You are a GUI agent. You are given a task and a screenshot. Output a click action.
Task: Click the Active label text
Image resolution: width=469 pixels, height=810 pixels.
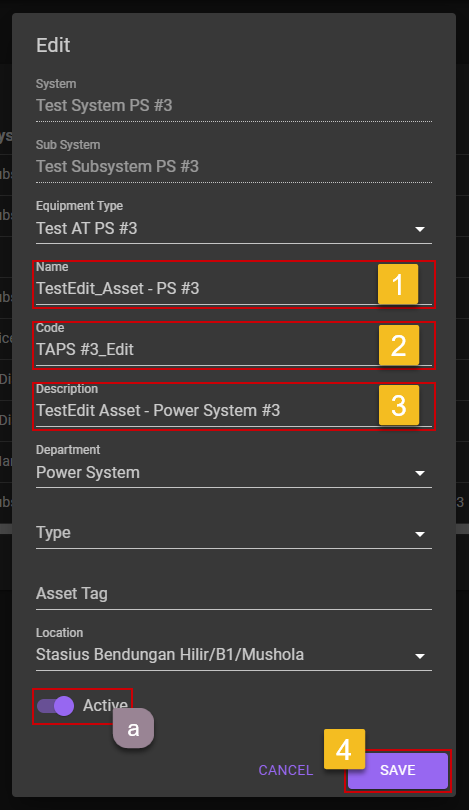click(x=105, y=705)
